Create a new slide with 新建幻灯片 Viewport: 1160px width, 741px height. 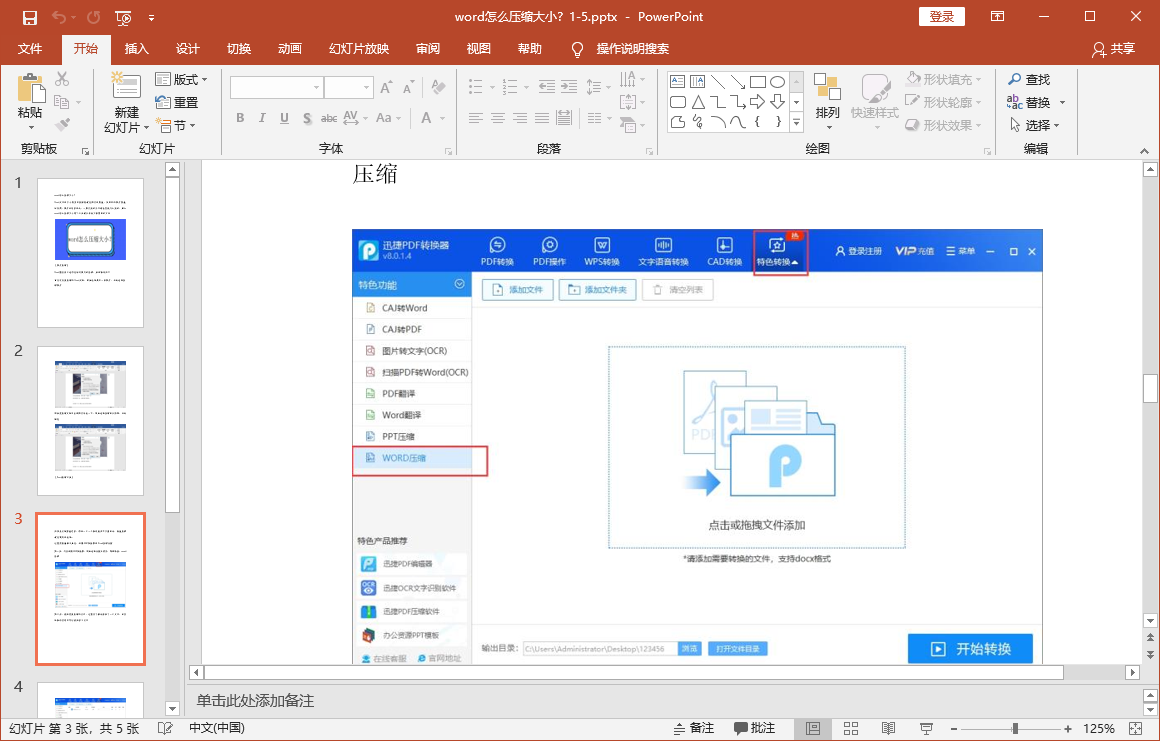click(x=127, y=104)
